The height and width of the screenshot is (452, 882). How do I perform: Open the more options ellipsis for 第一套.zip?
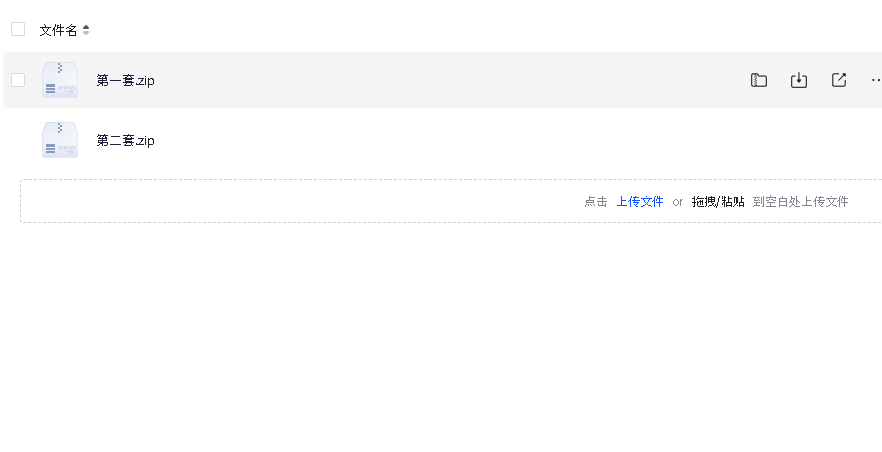pos(876,80)
